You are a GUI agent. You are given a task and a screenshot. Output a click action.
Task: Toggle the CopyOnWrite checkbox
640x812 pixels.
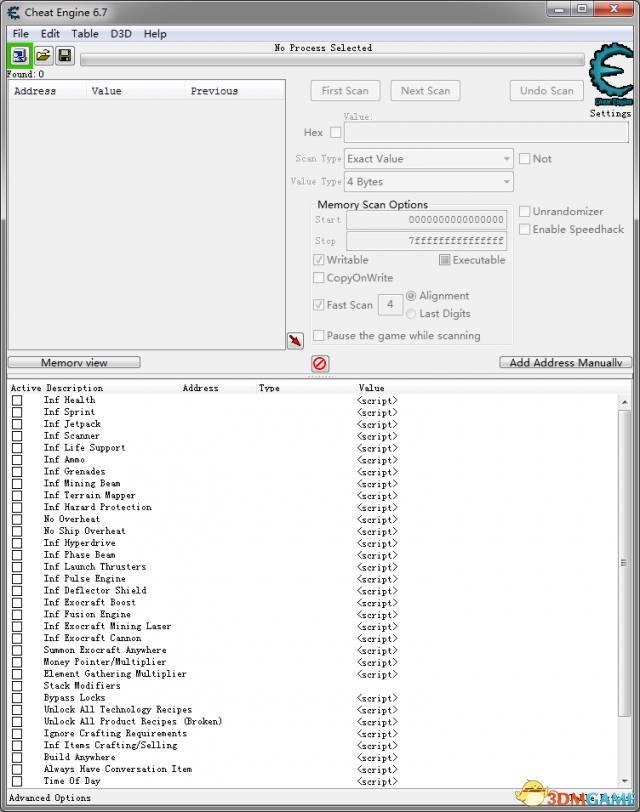319,278
